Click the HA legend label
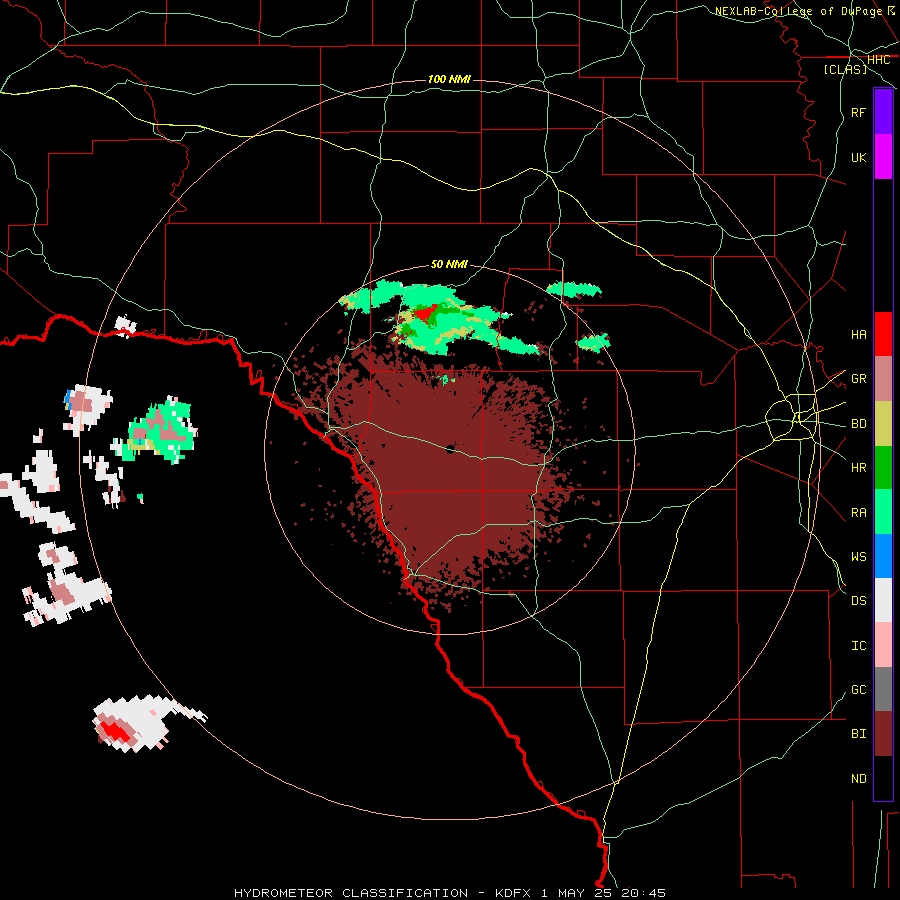The width and height of the screenshot is (900, 900). point(858,334)
